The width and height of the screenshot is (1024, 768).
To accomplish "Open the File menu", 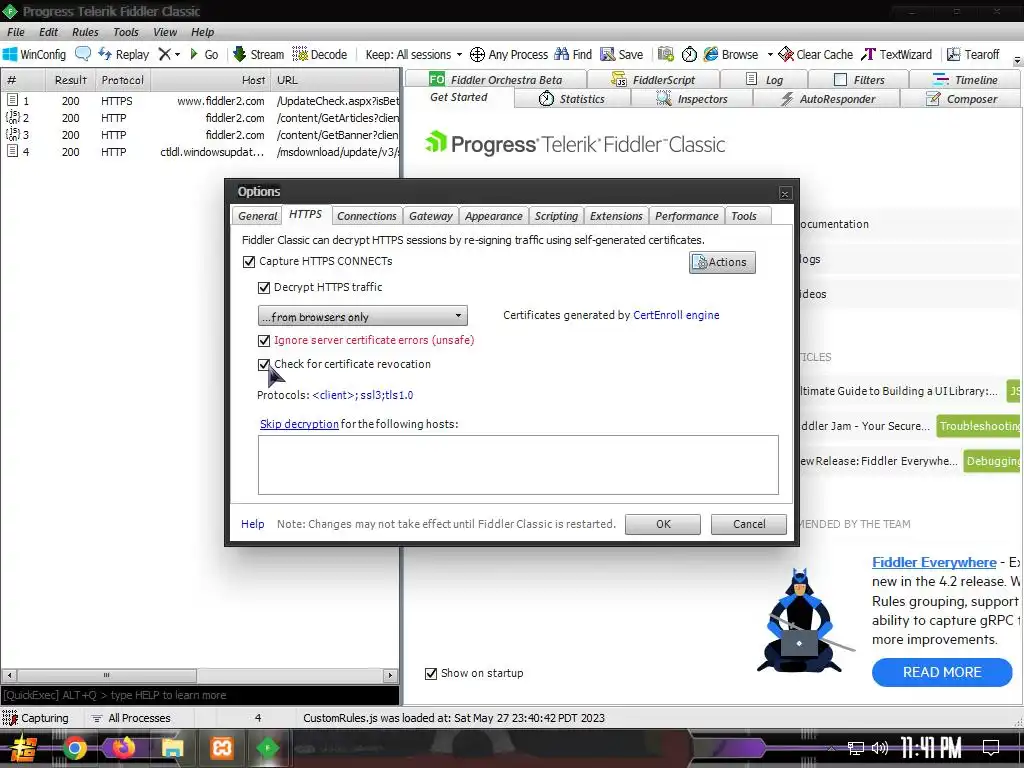I will tap(16, 32).
